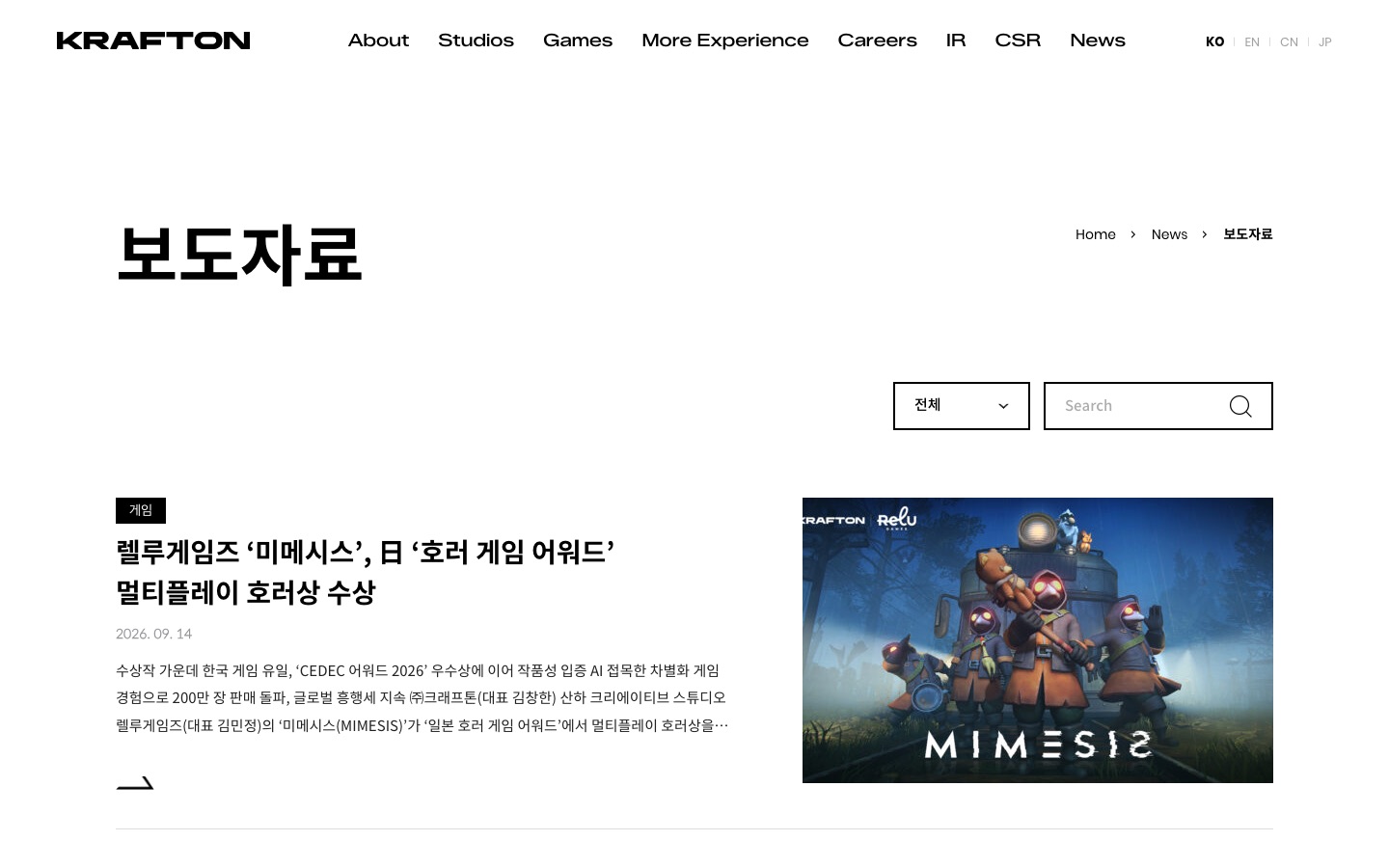This screenshot has width=1389, height=868.
Task: Open the CSR menu
Action: [1018, 41]
